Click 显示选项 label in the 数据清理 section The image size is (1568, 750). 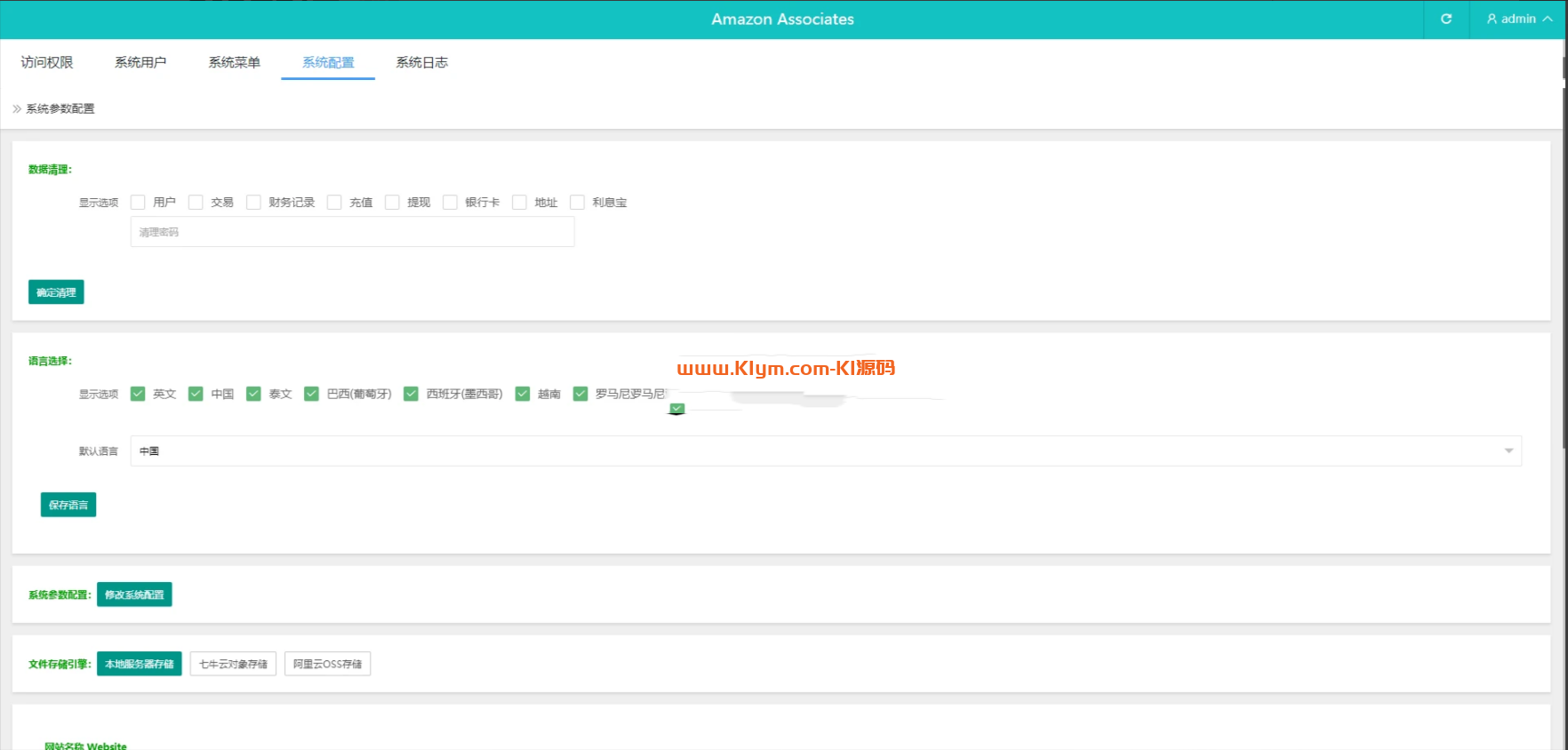pyautogui.click(x=99, y=203)
